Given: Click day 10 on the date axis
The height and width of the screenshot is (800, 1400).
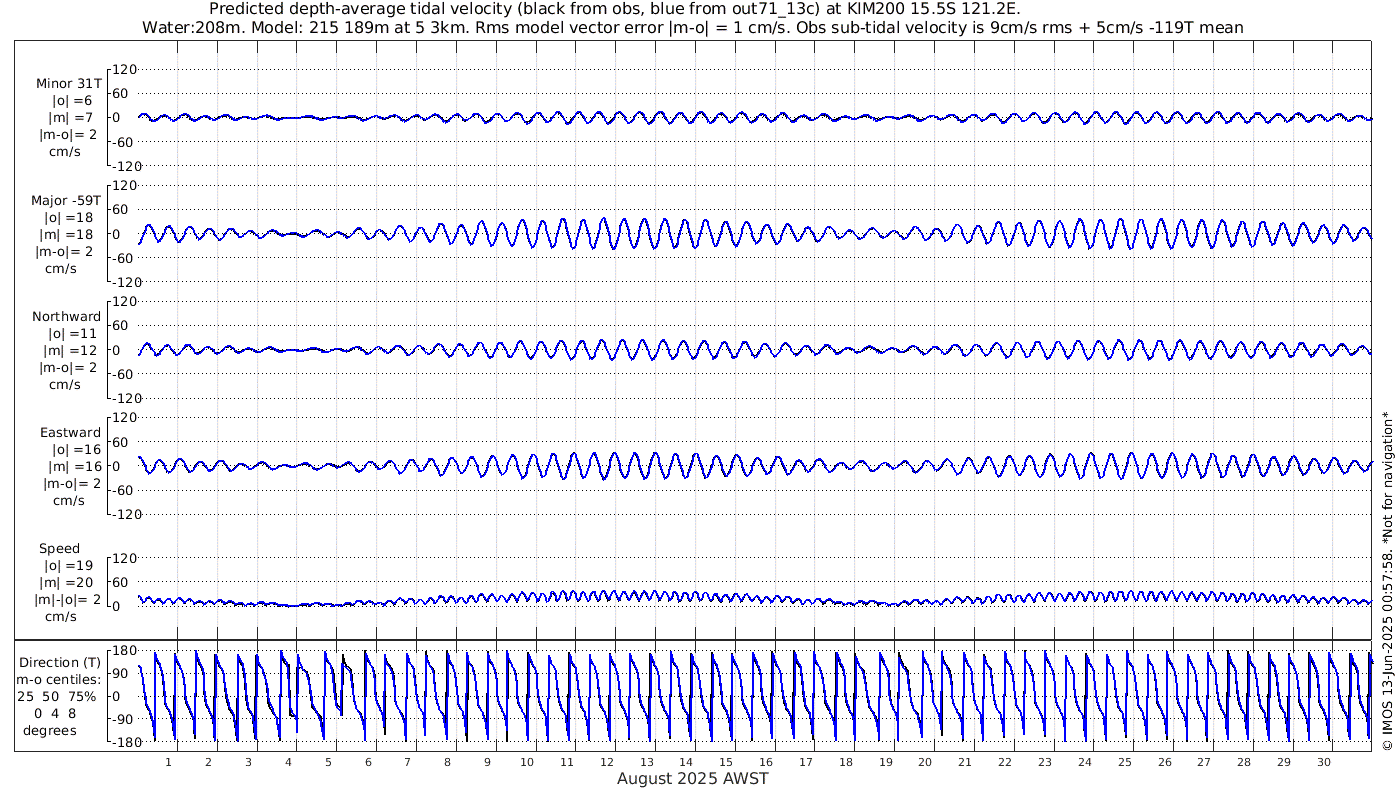Looking at the screenshot, I should (527, 762).
